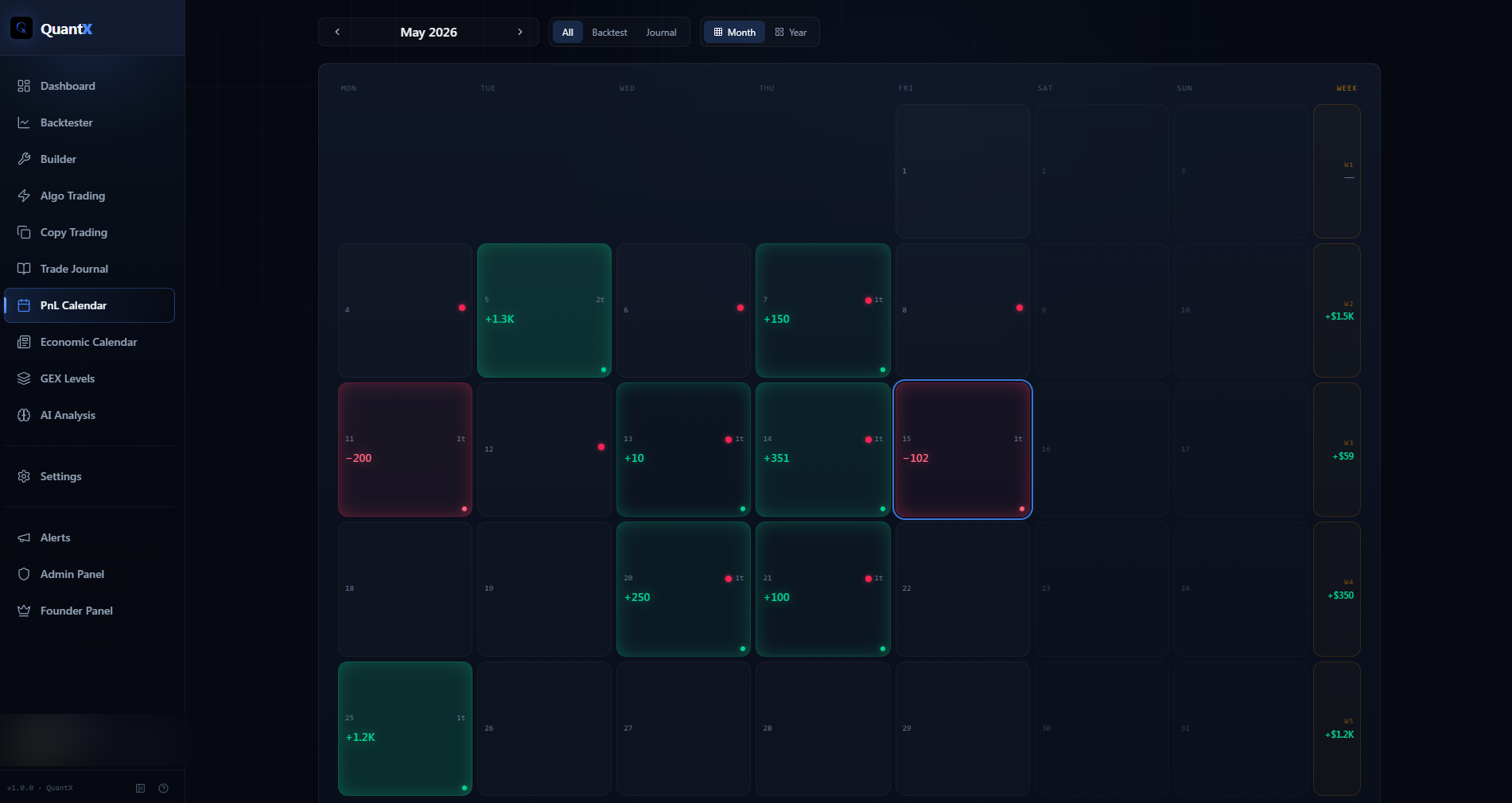The height and width of the screenshot is (803, 1512).
Task: Open Alerts via its megaphone icon
Action: click(x=24, y=537)
